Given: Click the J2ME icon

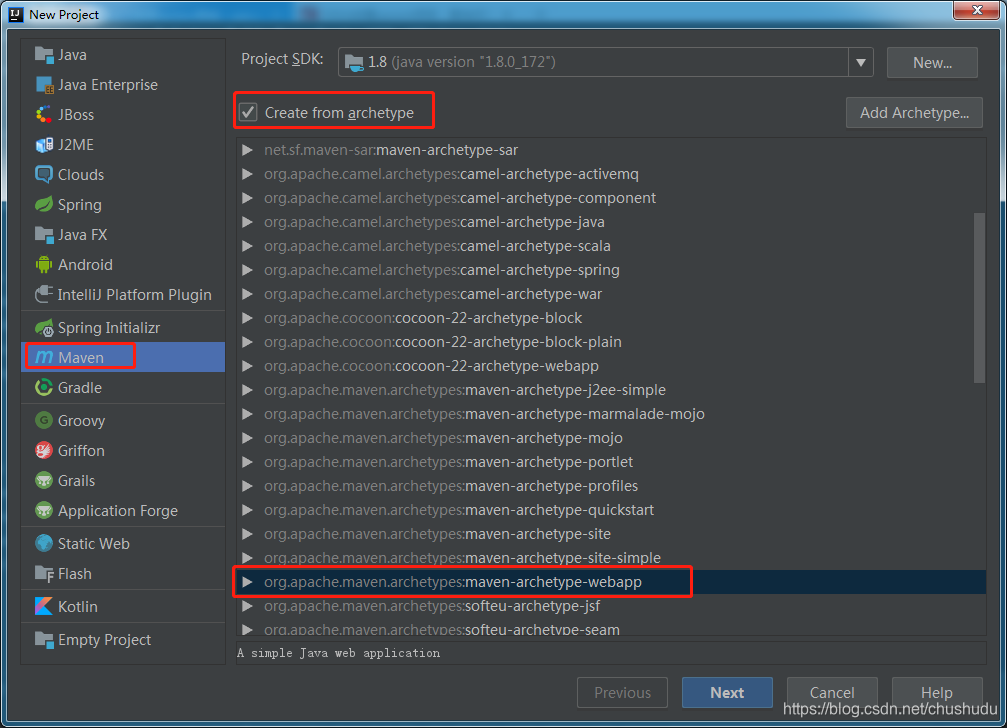Looking at the screenshot, I should [x=44, y=145].
